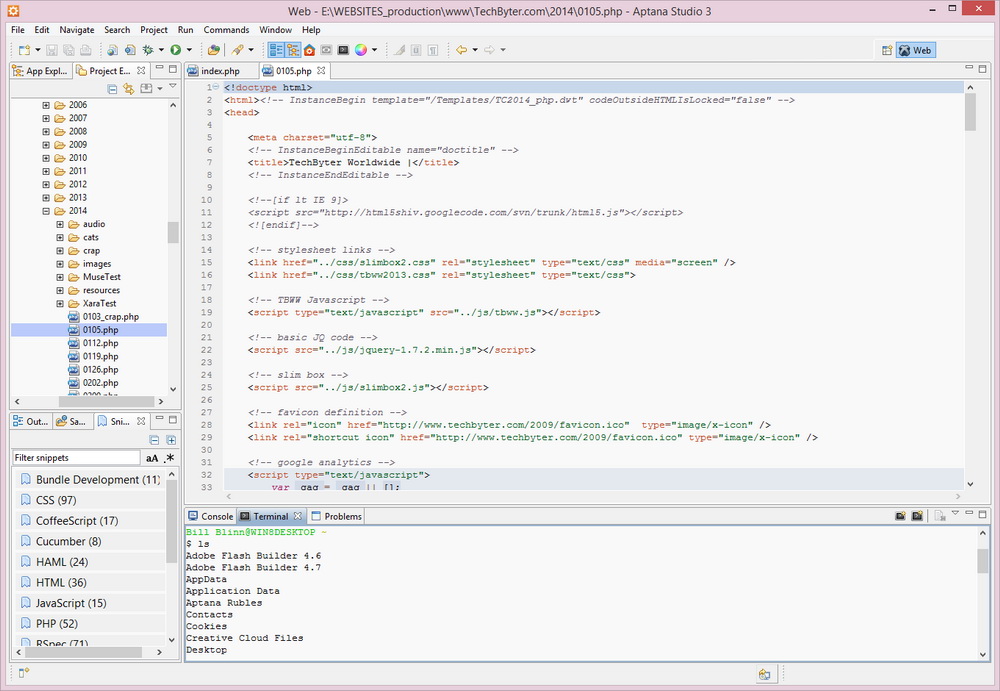Click the terminal prompt line '$ ls'
1000x691 pixels.
point(198,544)
